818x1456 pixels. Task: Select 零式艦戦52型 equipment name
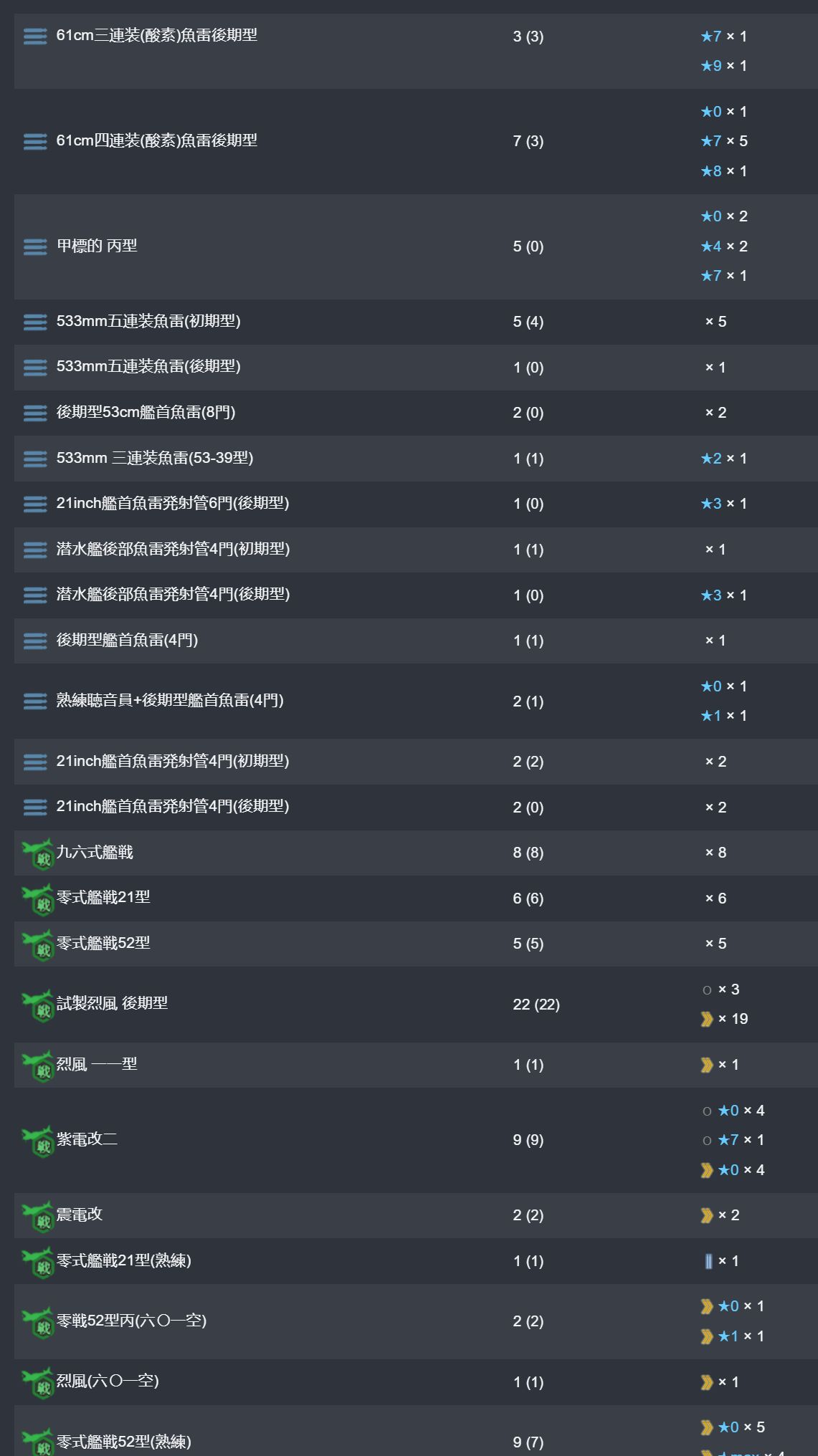103,943
